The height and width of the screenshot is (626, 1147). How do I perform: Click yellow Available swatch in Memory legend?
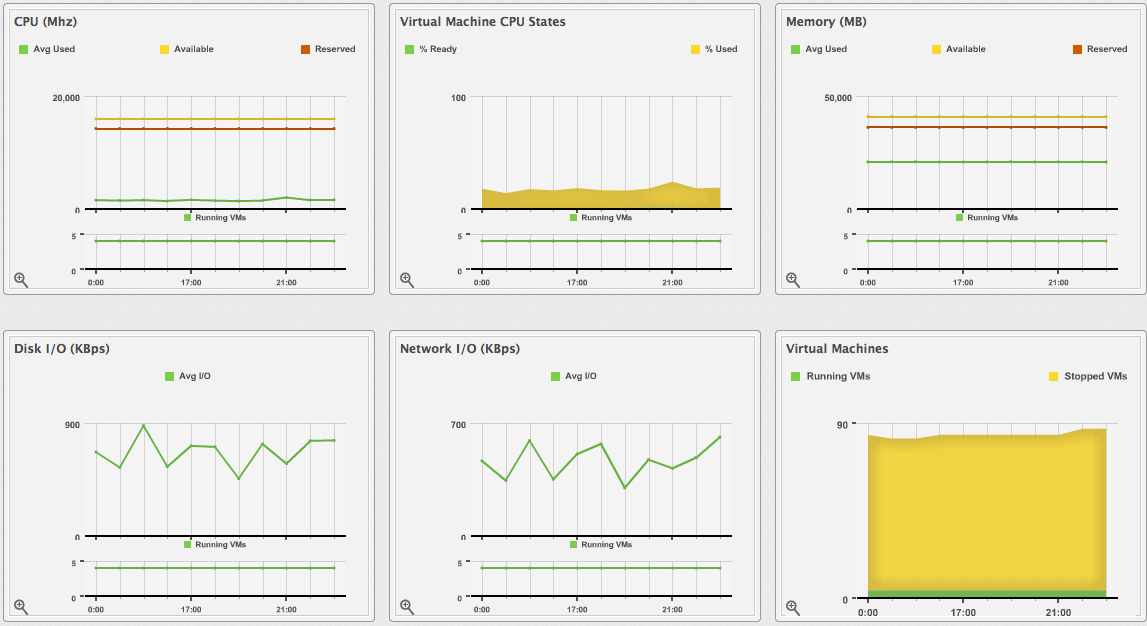937,49
